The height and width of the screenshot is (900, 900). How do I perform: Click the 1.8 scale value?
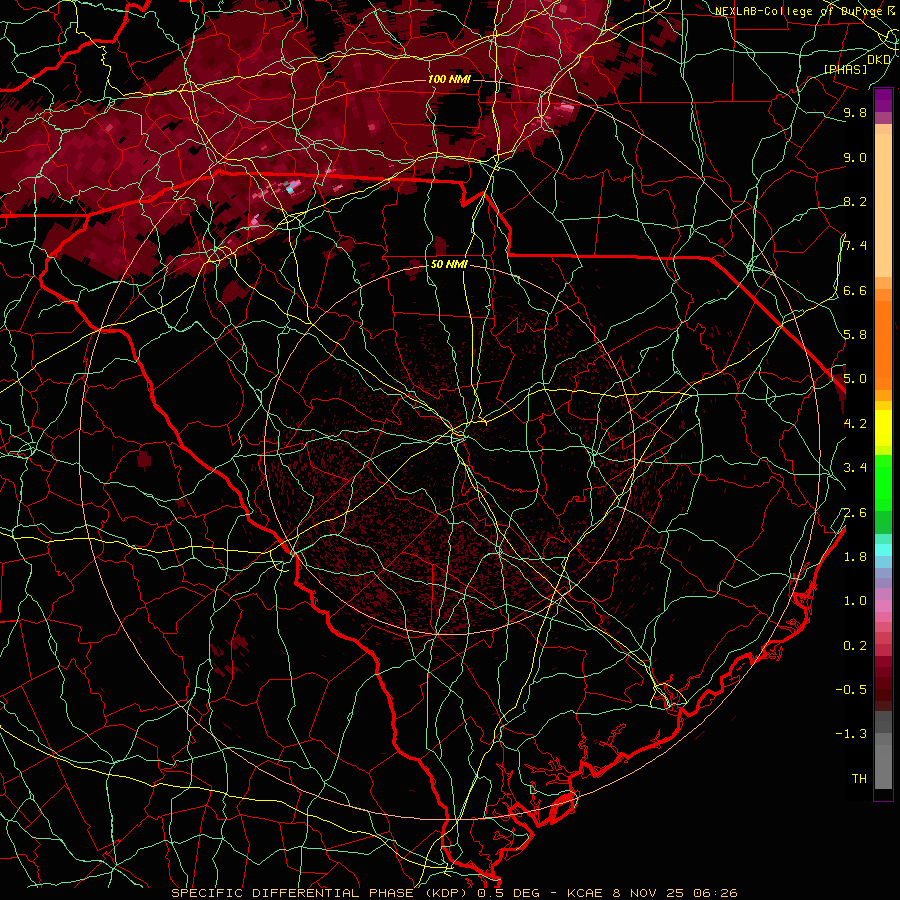tap(855, 556)
